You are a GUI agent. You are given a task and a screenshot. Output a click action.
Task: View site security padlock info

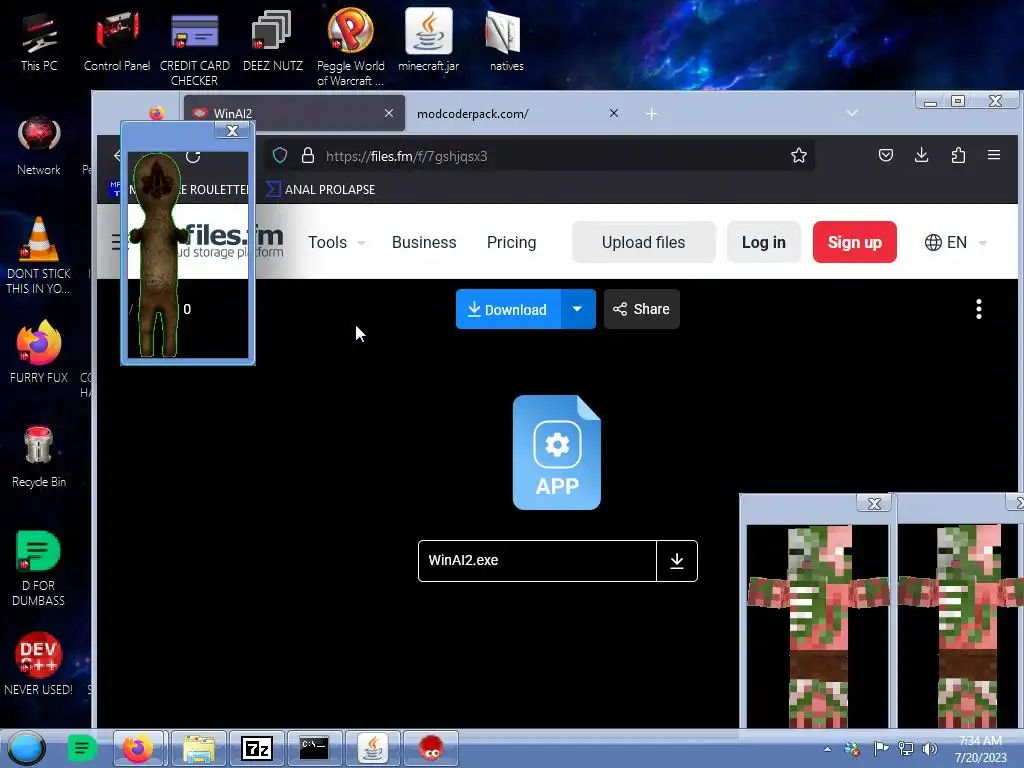308,155
